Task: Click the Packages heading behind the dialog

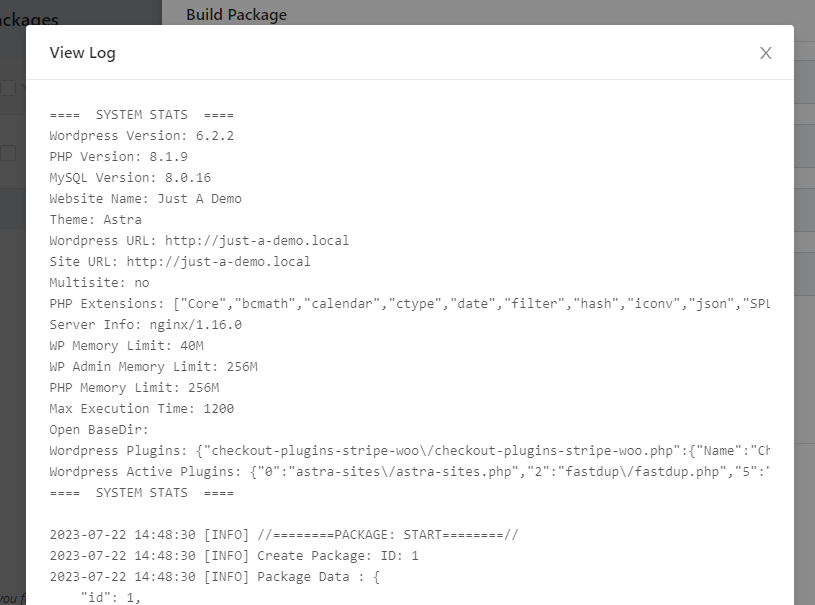Action: click(28, 19)
